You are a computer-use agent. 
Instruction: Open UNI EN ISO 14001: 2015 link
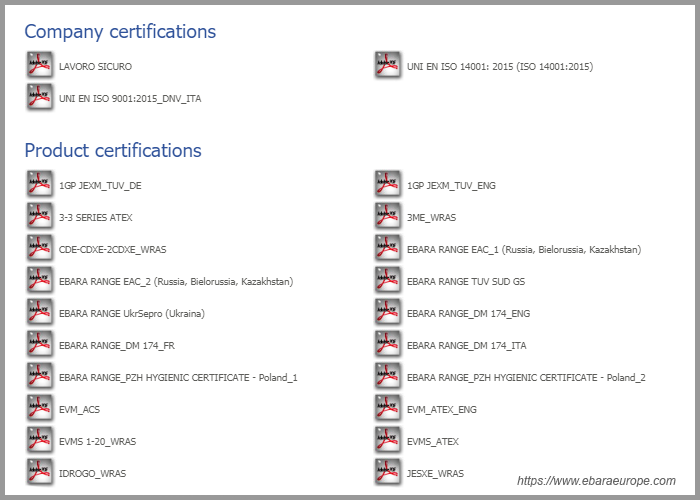pyautogui.click(x=500, y=67)
